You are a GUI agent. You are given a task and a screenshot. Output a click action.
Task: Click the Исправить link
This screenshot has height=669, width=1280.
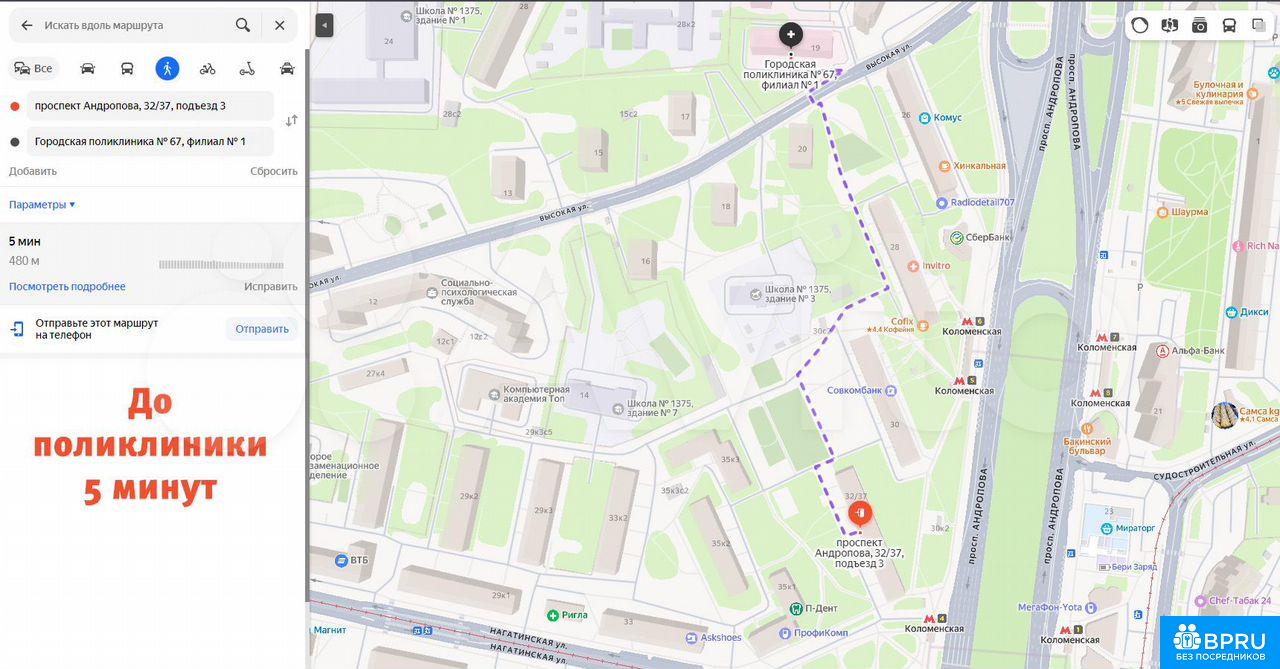(x=271, y=286)
